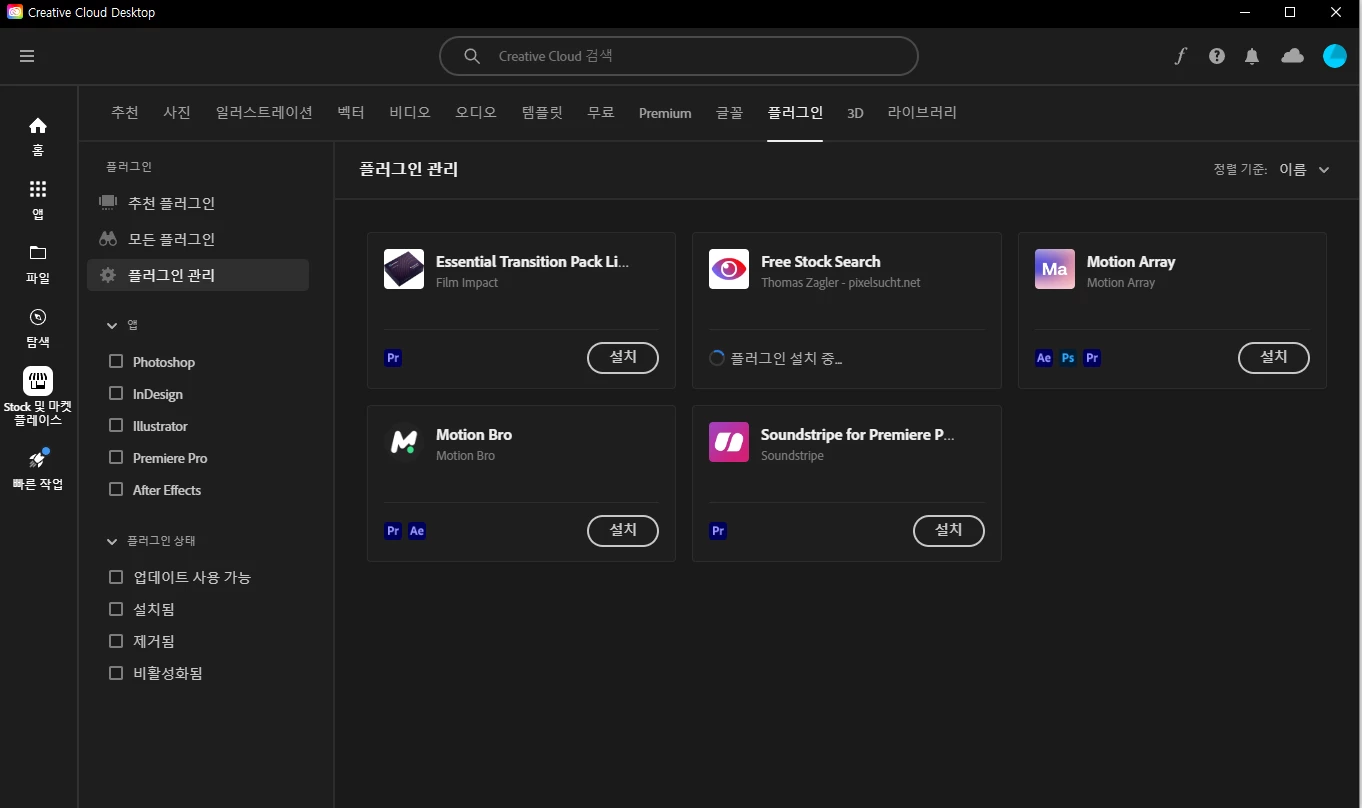Switch to the 무료 tab
The width and height of the screenshot is (1362, 808).
(x=601, y=113)
